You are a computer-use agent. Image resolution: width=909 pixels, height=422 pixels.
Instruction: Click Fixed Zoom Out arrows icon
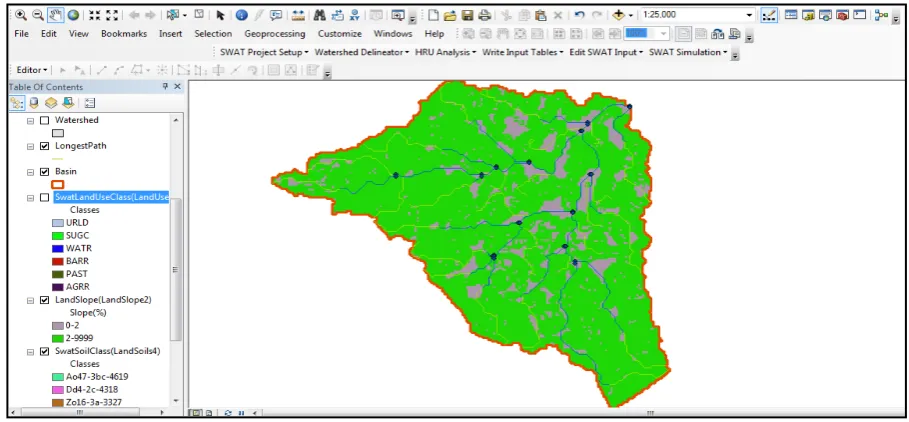(x=111, y=15)
